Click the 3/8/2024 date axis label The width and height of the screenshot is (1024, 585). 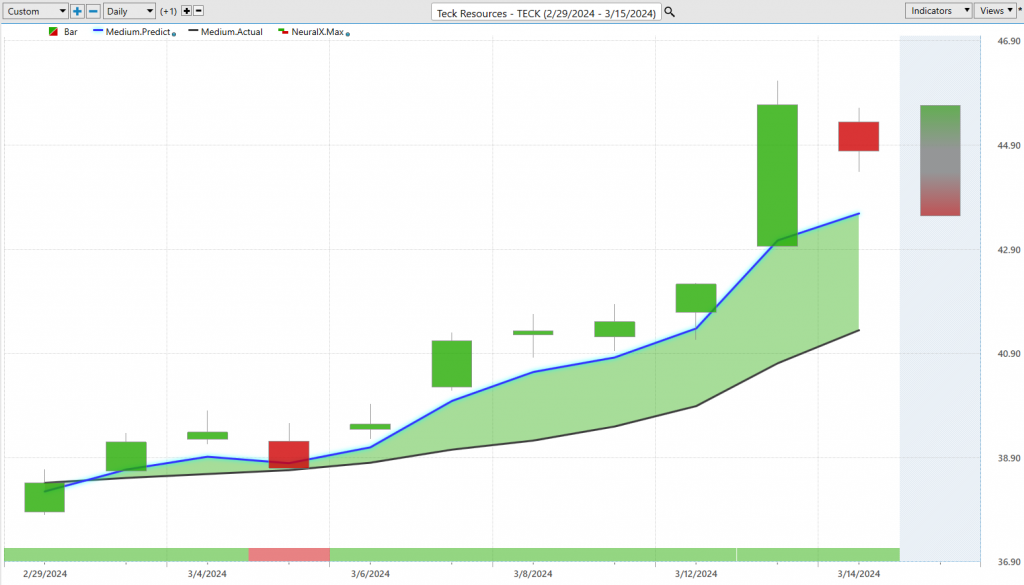533,574
